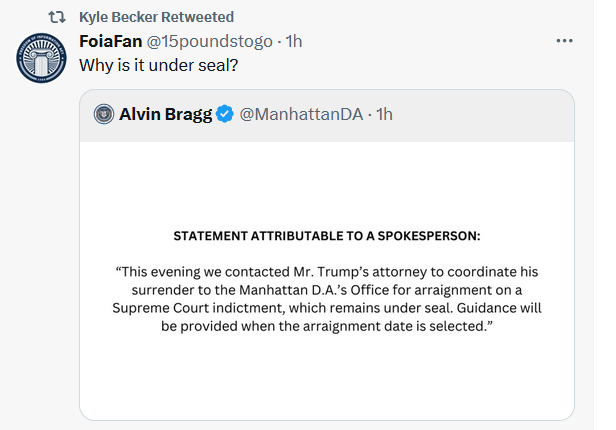The height and width of the screenshot is (430, 616).
Task: Click the statement's last line ending "date is selected."
Action: (327, 326)
